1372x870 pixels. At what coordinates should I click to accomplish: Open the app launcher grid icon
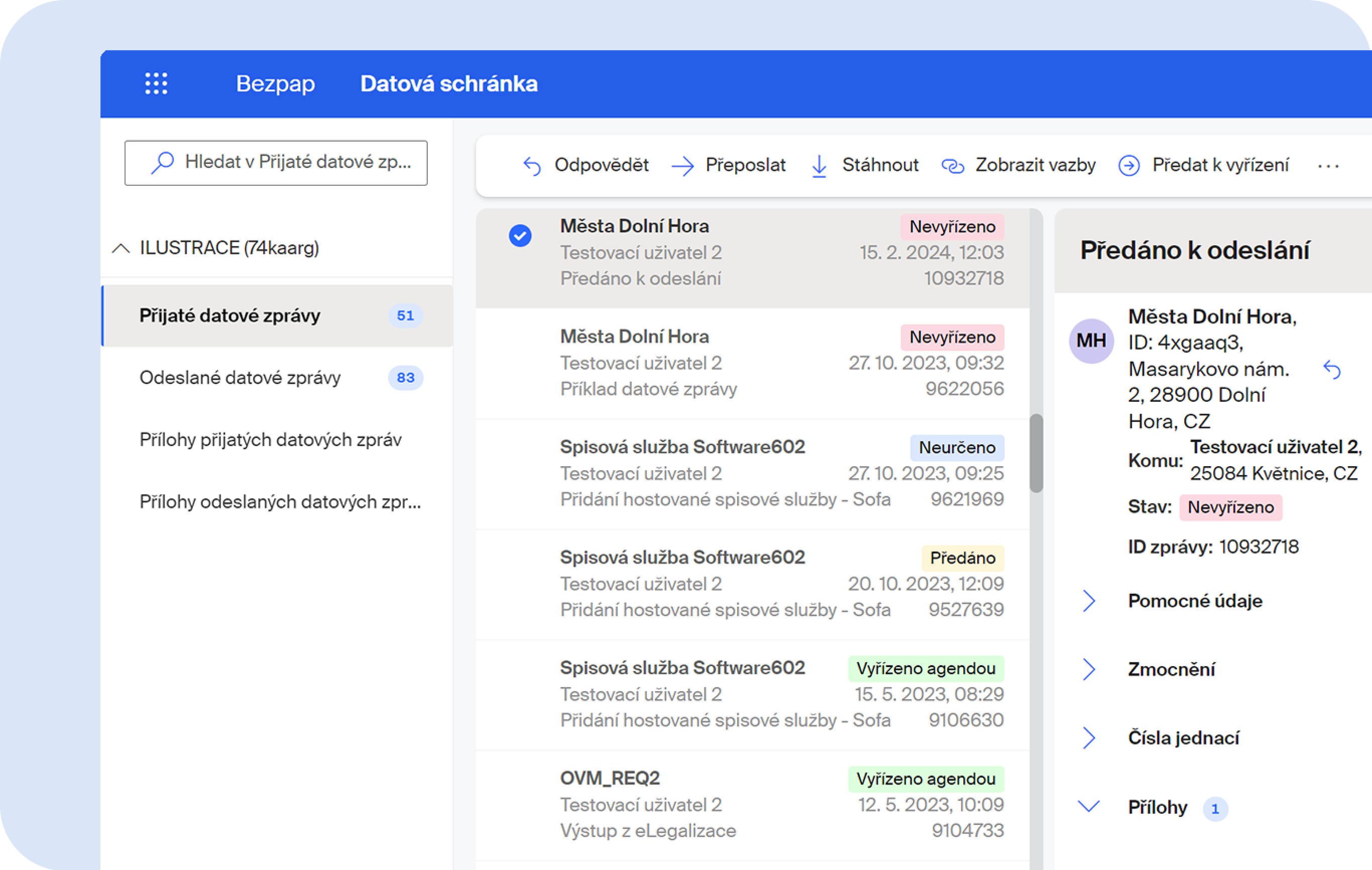coord(156,84)
